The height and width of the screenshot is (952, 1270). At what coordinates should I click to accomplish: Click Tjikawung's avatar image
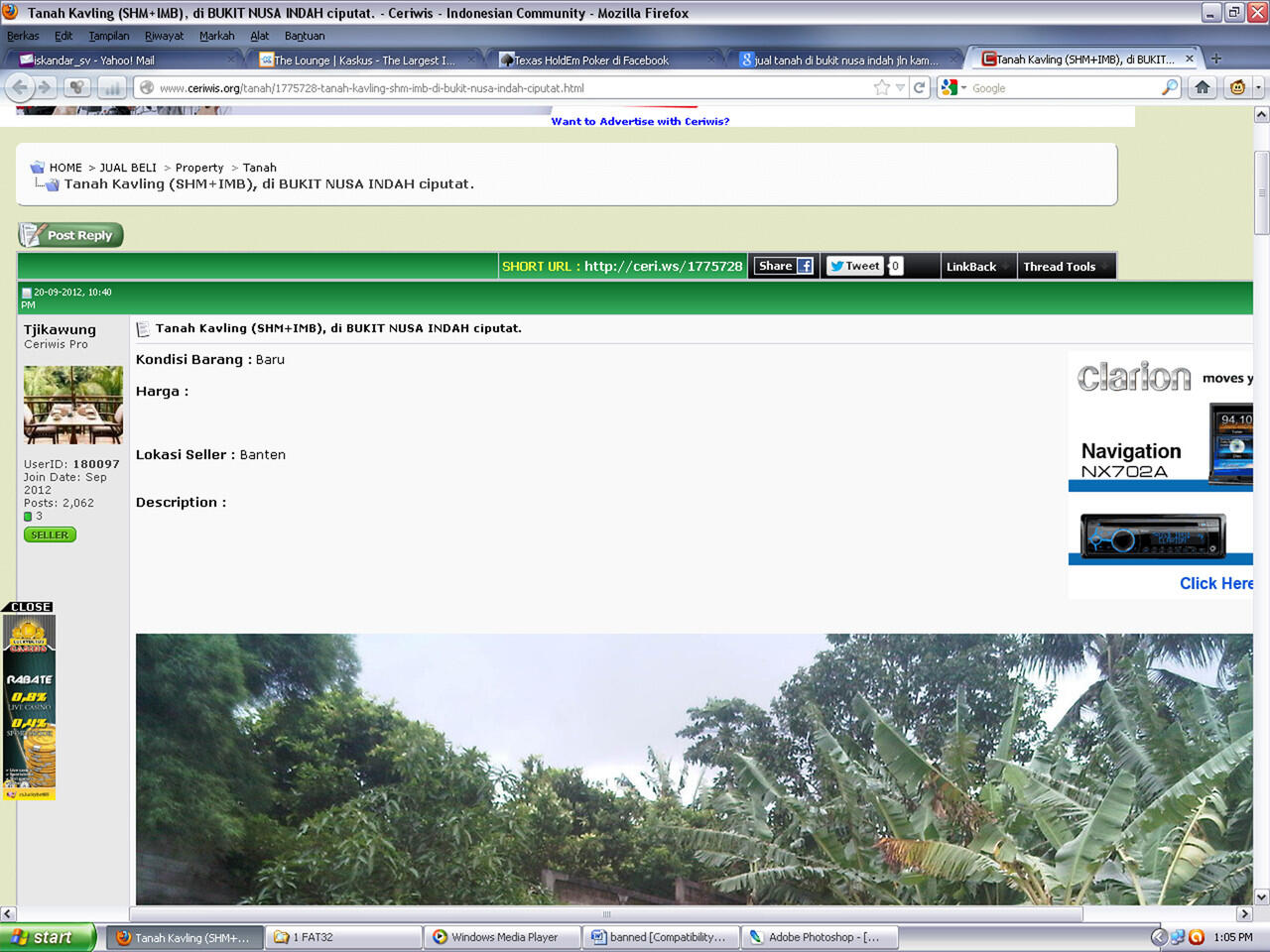73,405
